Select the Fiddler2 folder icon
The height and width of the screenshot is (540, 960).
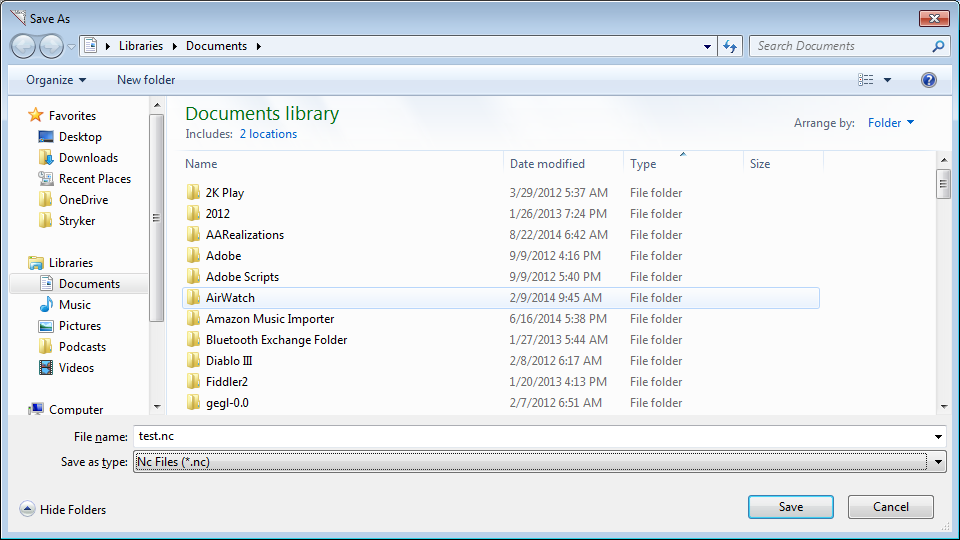pos(193,382)
